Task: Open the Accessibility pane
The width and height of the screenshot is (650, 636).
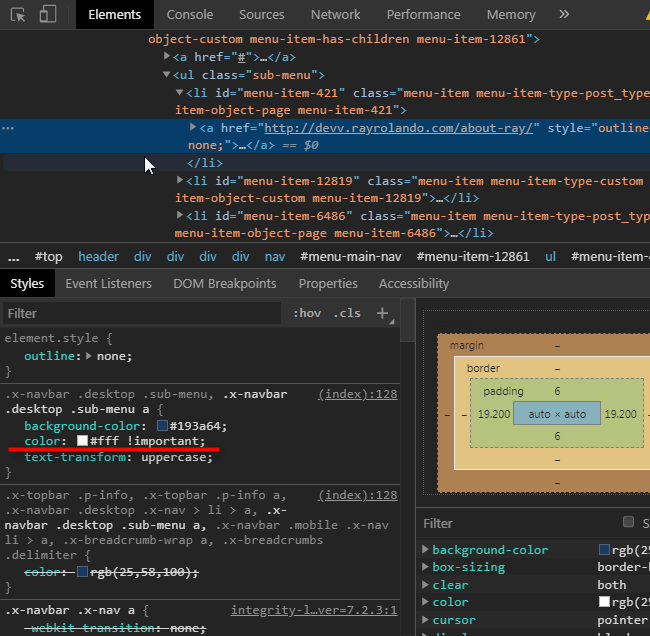Action: tap(414, 283)
